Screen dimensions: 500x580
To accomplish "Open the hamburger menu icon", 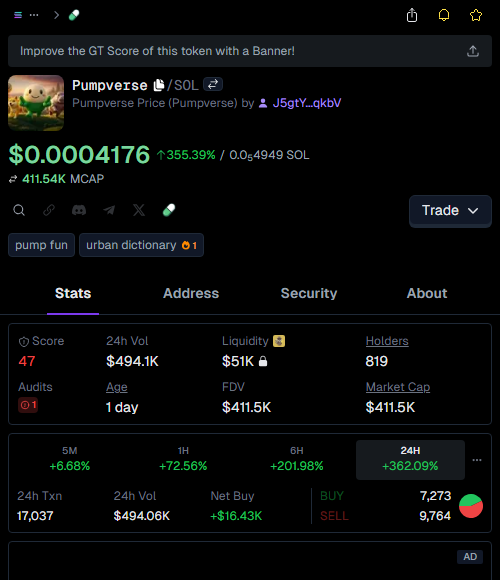I will click(18, 15).
